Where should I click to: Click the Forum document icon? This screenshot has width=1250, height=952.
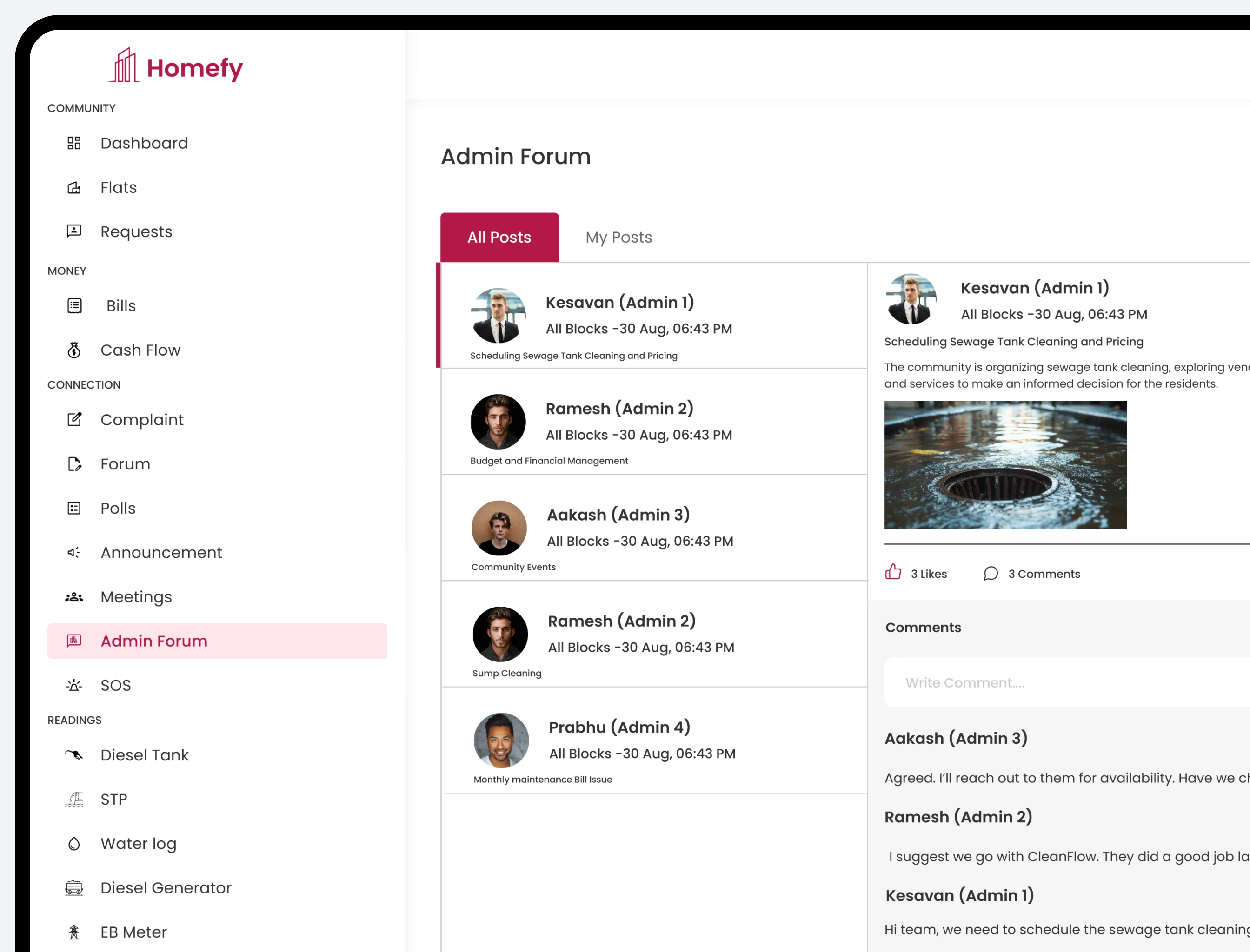pyautogui.click(x=74, y=463)
